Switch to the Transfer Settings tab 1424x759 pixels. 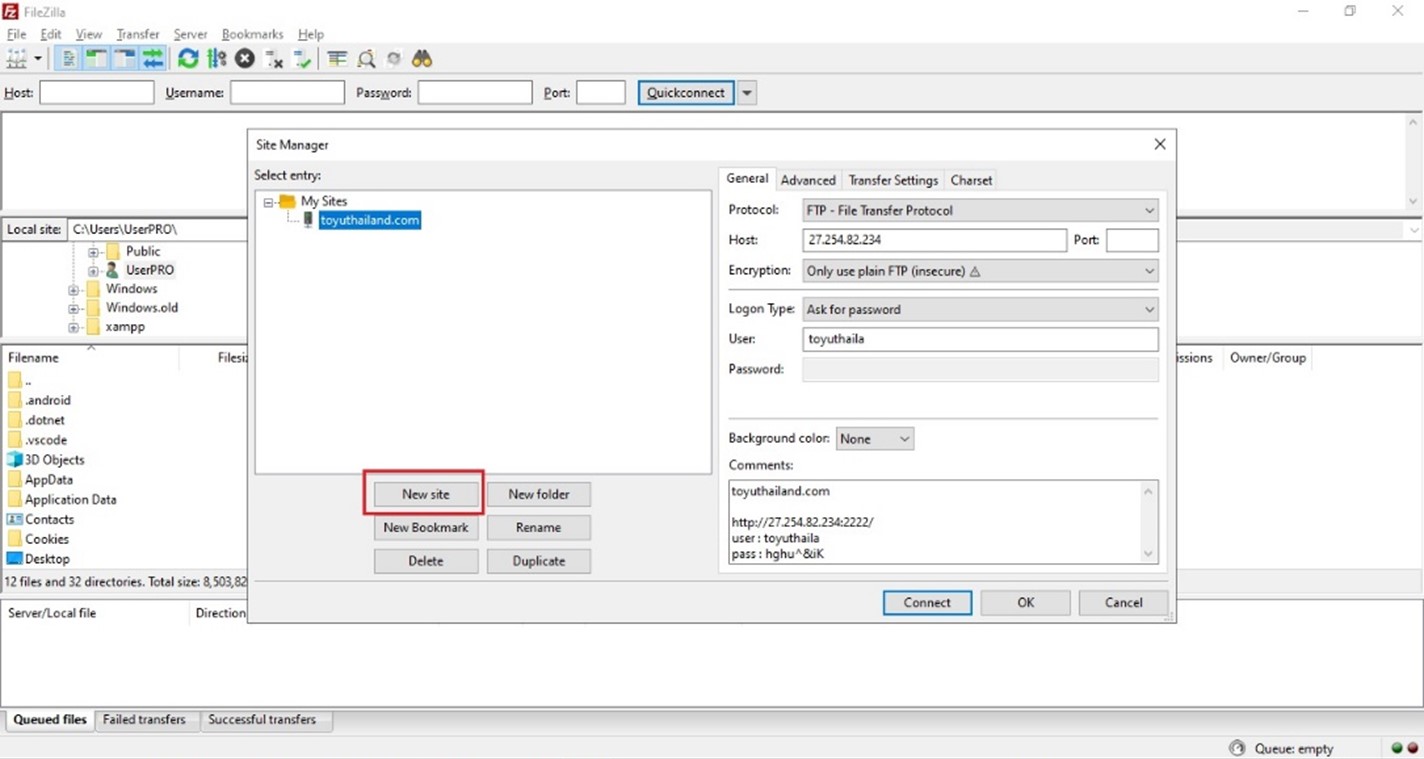893,180
